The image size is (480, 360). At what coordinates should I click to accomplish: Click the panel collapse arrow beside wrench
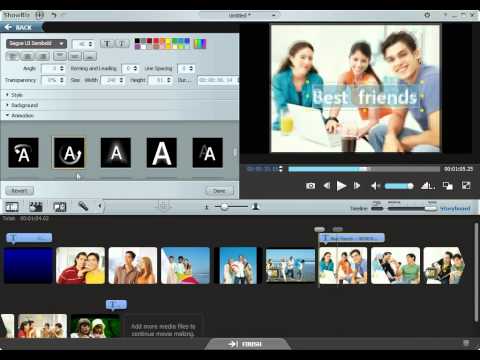100,206
